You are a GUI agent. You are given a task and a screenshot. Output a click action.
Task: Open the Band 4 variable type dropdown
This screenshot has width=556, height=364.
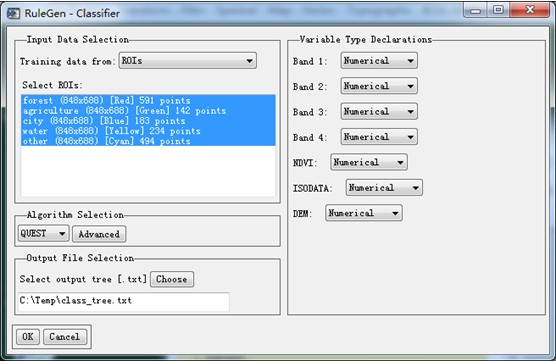[x=379, y=137]
